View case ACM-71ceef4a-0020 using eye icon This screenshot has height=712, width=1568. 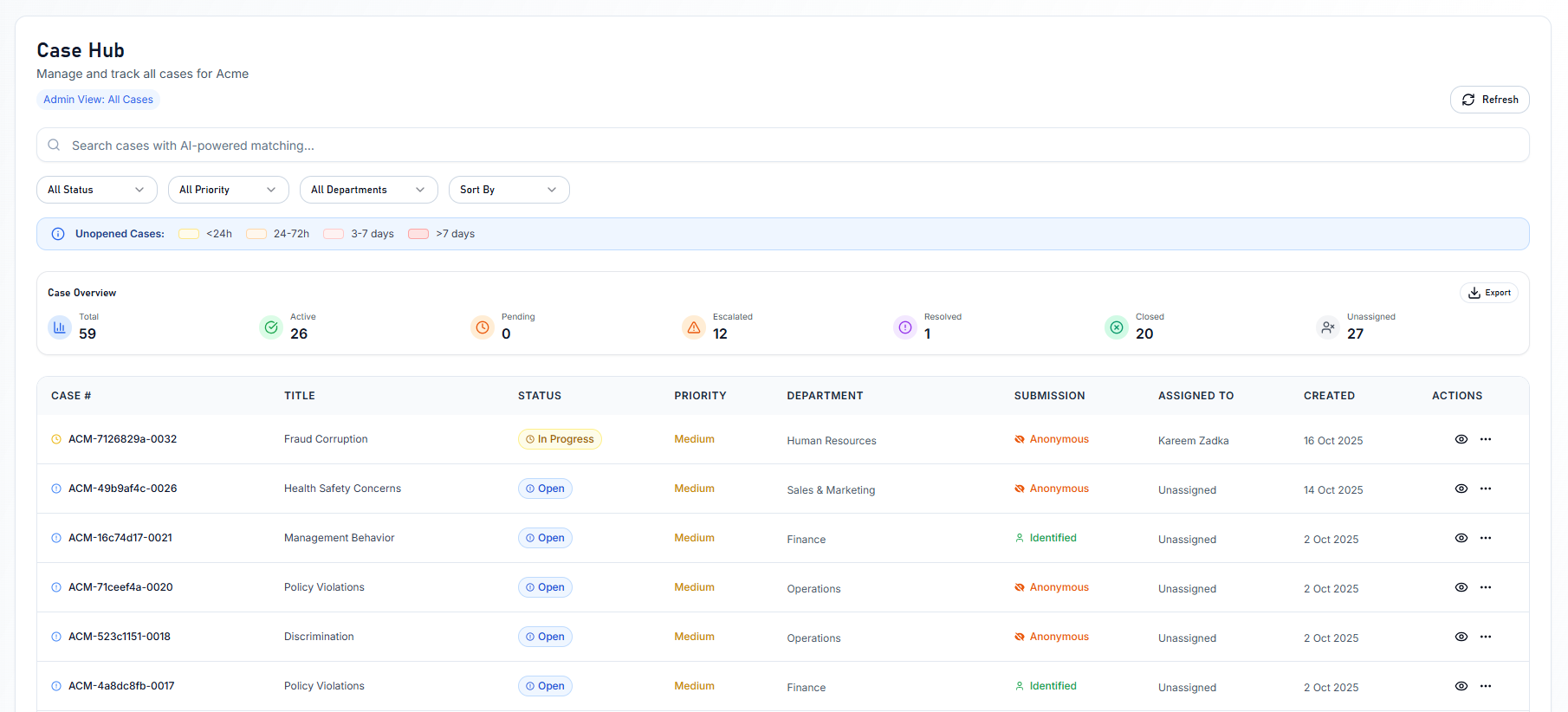[x=1461, y=587]
